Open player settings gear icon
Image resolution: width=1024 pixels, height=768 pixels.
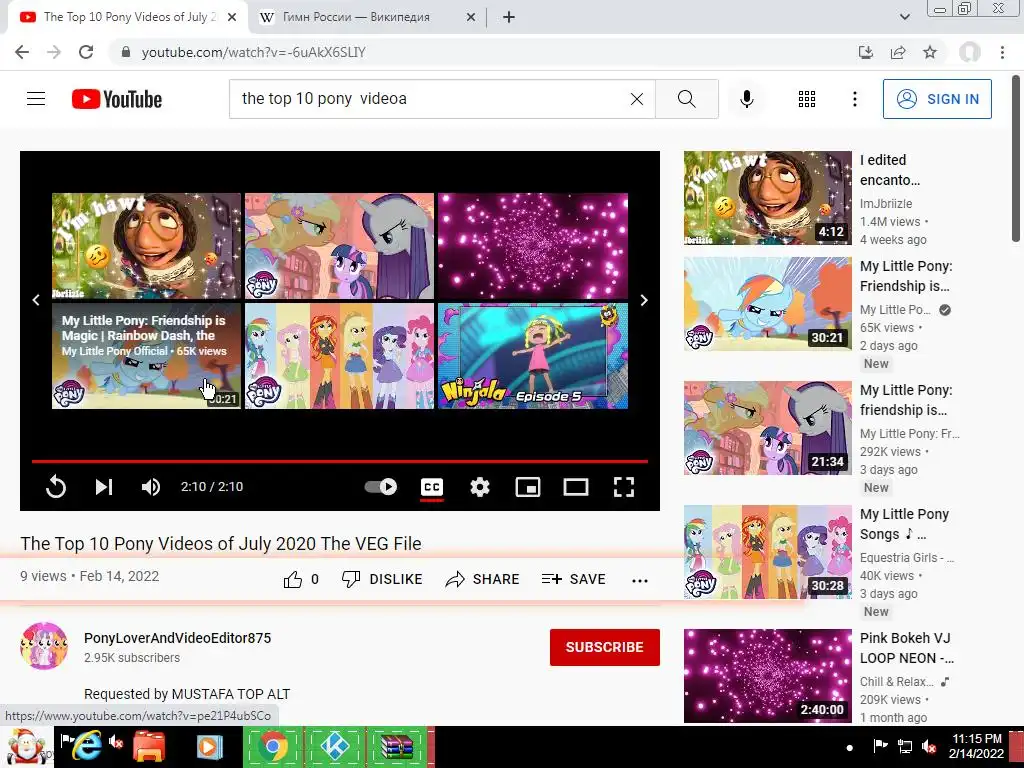[480, 487]
